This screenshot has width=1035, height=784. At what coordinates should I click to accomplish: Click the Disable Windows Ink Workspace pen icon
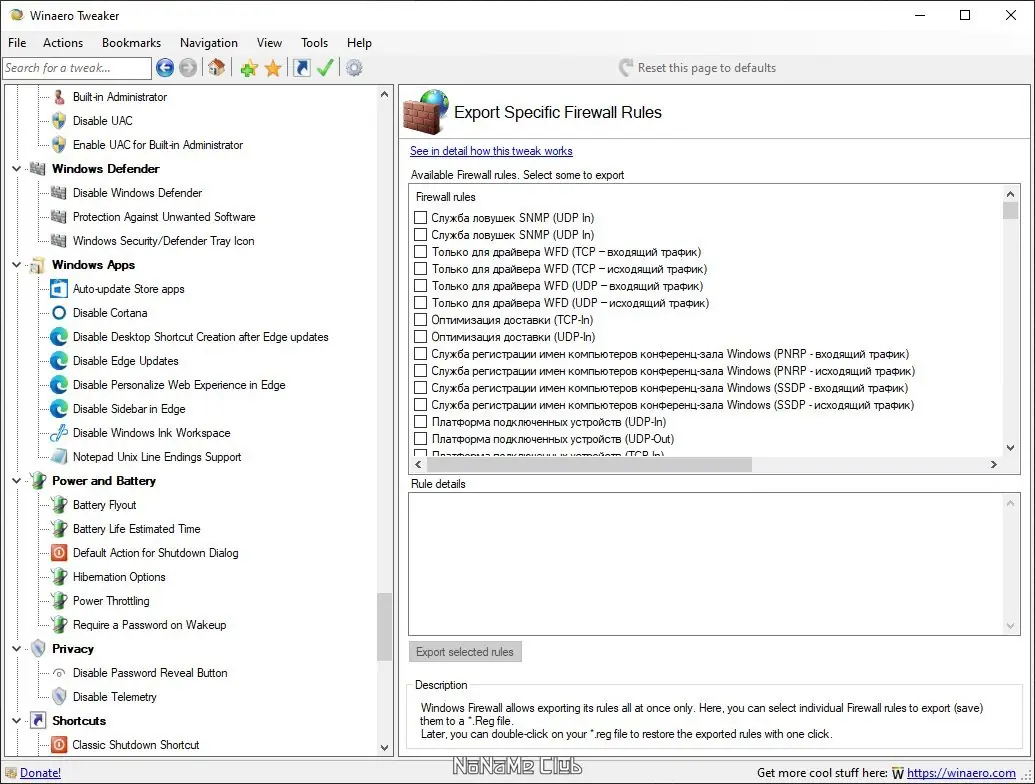(59, 433)
